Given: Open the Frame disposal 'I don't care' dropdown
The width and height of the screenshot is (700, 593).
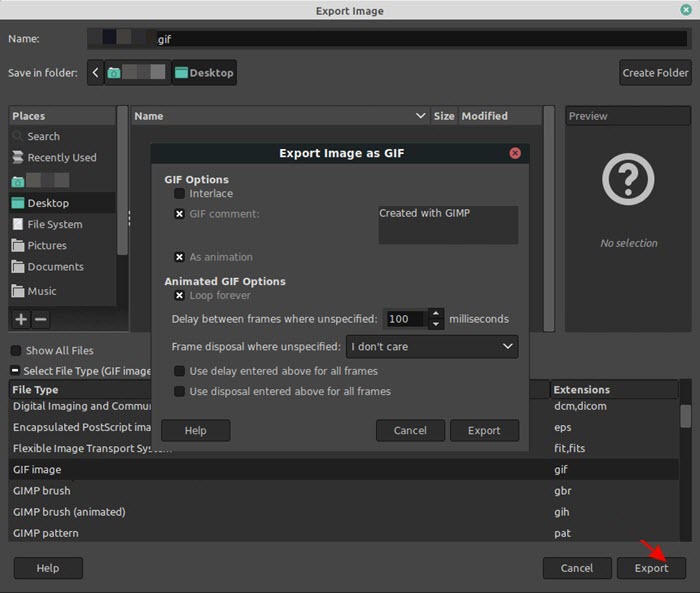Looking at the screenshot, I should point(432,347).
